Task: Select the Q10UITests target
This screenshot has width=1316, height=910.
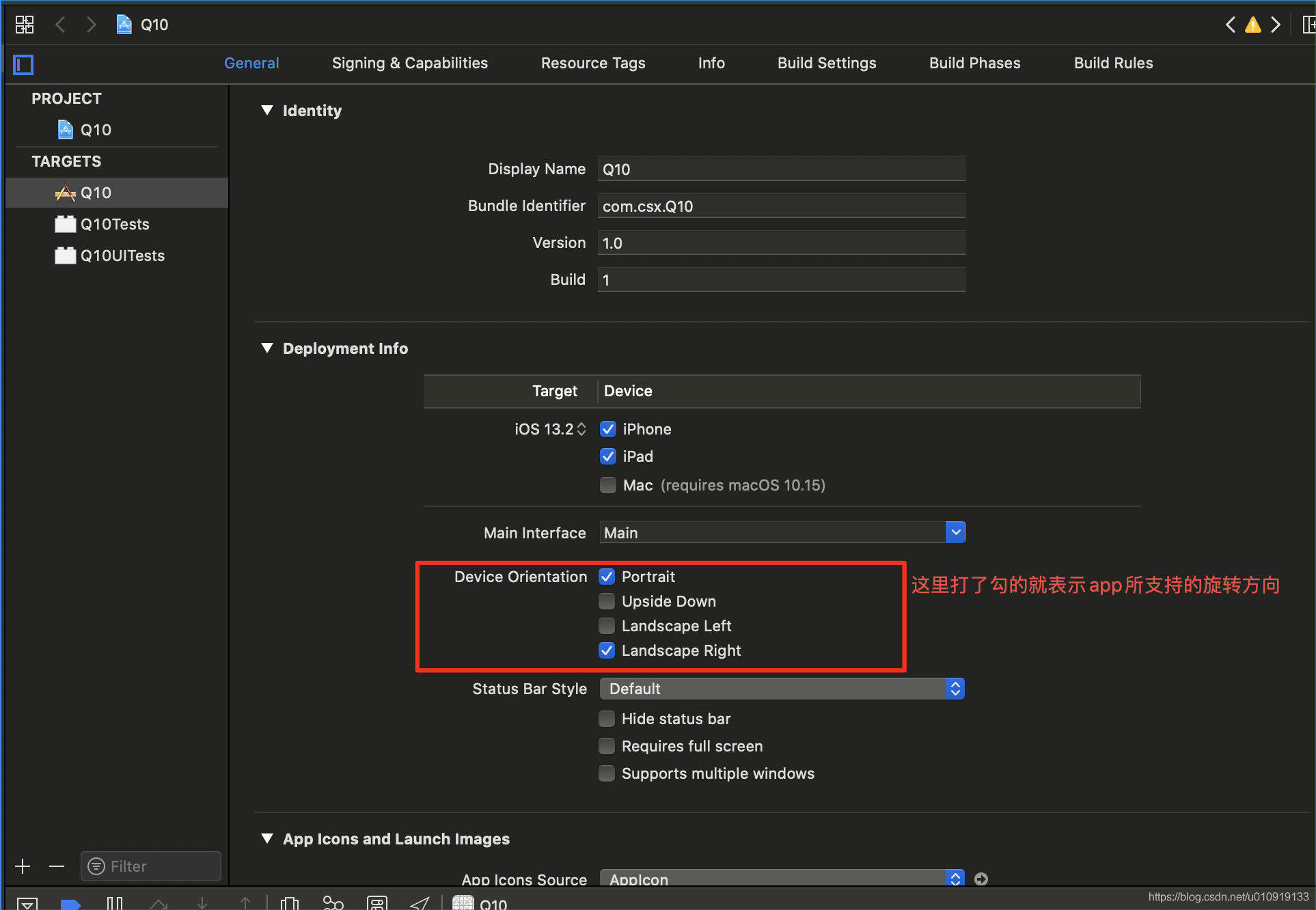Action: click(x=122, y=256)
